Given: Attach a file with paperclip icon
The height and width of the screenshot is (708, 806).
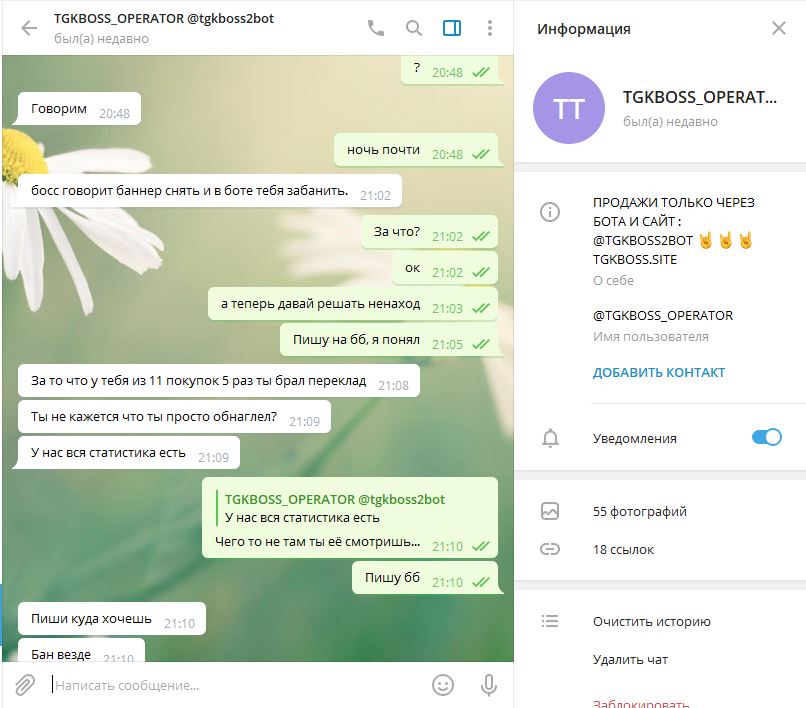Looking at the screenshot, I should click(25, 685).
